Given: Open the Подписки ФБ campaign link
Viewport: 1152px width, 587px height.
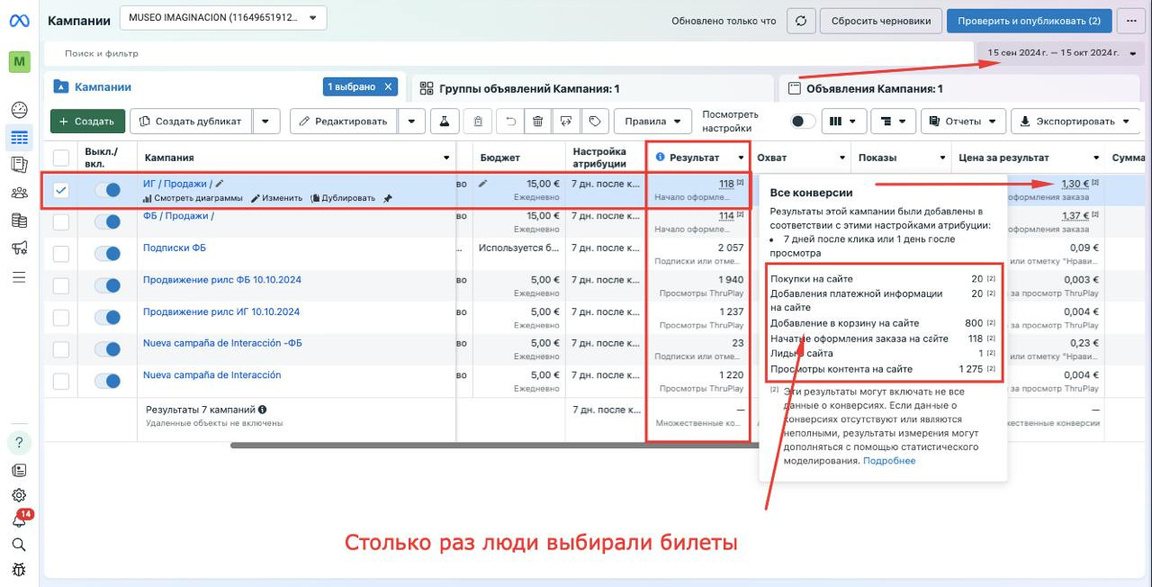Looking at the screenshot, I should point(174,248).
